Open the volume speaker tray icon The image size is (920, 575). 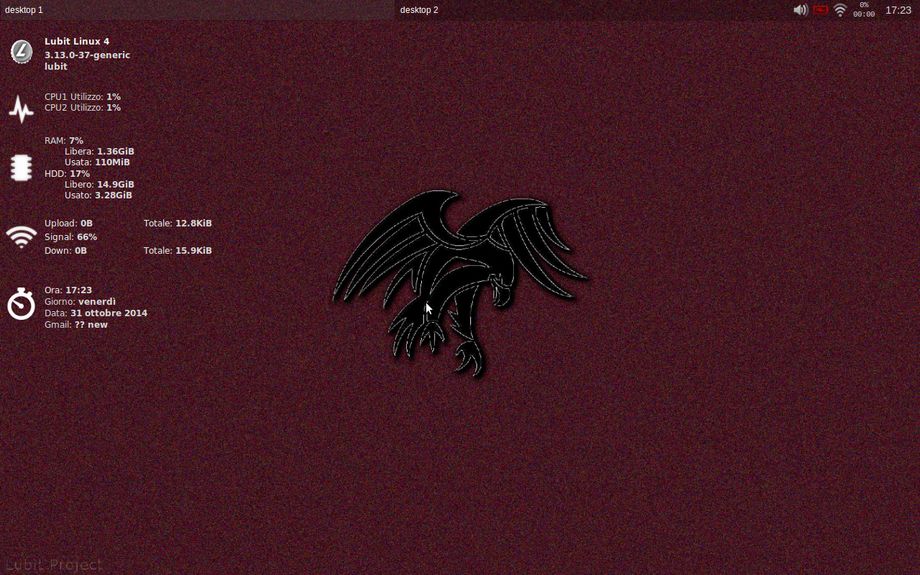[x=800, y=10]
